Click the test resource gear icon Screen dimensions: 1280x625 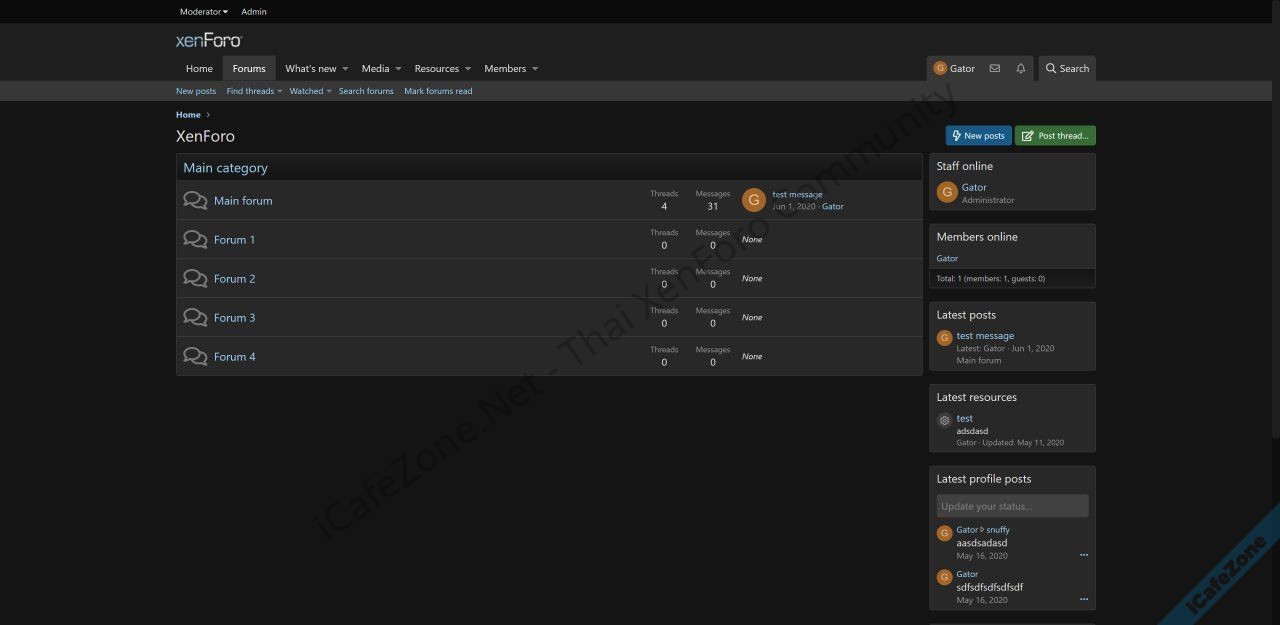[x=944, y=421]
